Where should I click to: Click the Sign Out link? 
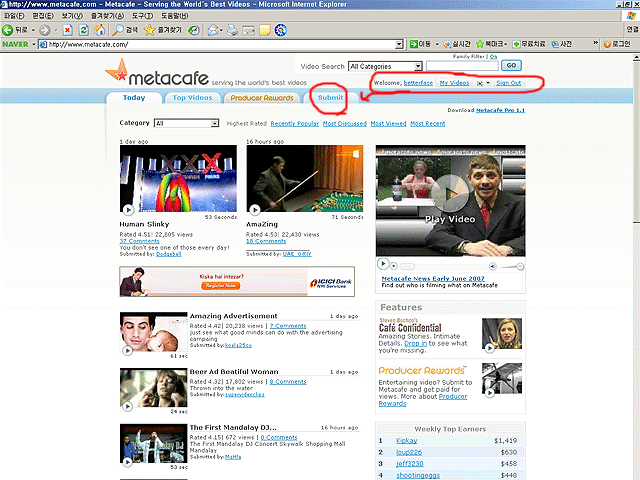click(x=508, y=83)
